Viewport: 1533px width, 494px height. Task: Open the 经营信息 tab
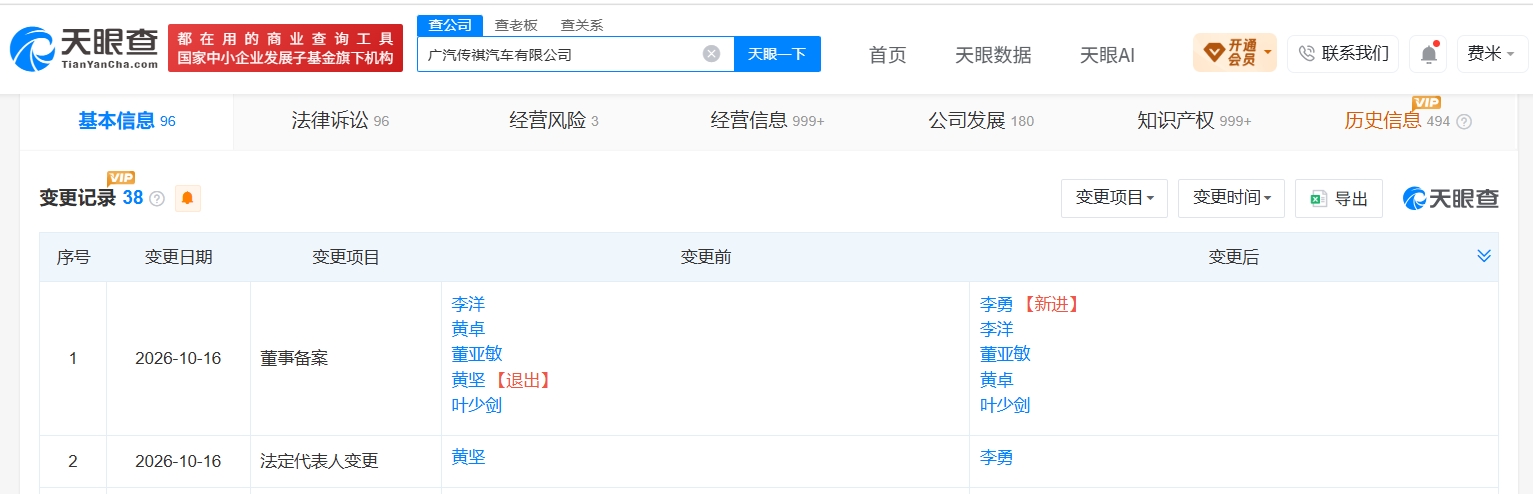[767, 121]
